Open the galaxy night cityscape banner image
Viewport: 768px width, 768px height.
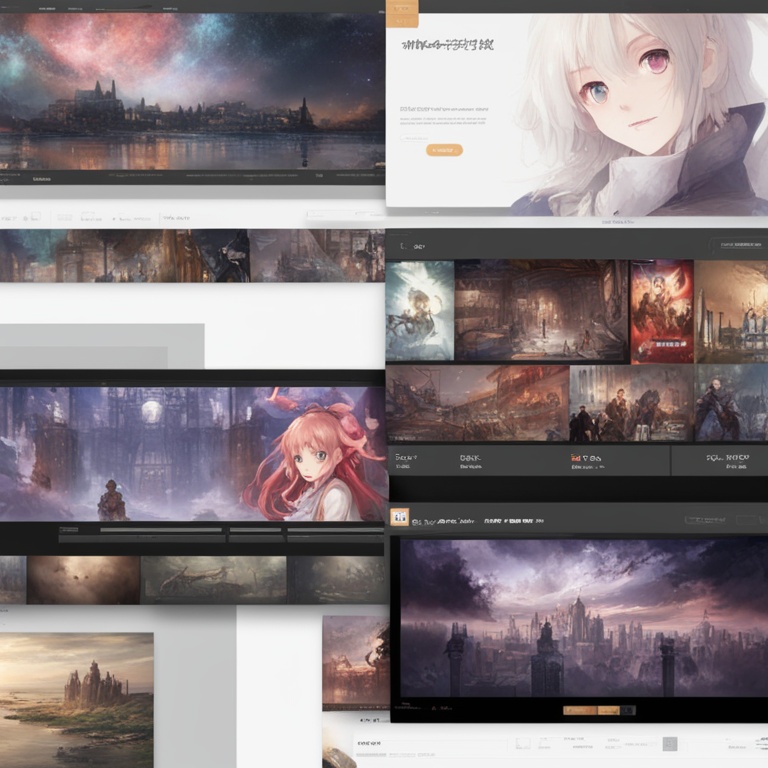pos(192,92)
